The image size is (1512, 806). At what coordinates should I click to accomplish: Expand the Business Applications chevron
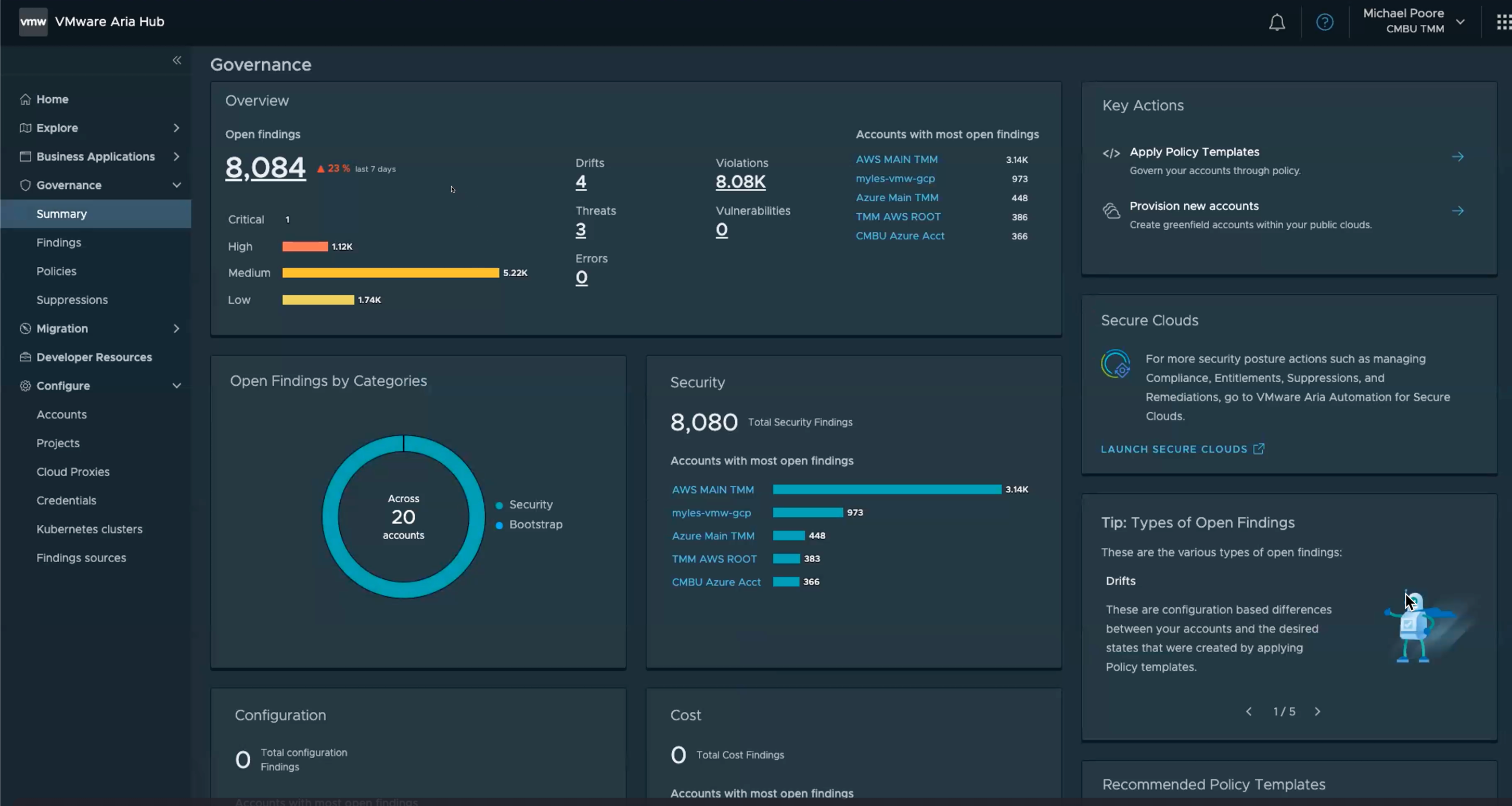[176, 156]
